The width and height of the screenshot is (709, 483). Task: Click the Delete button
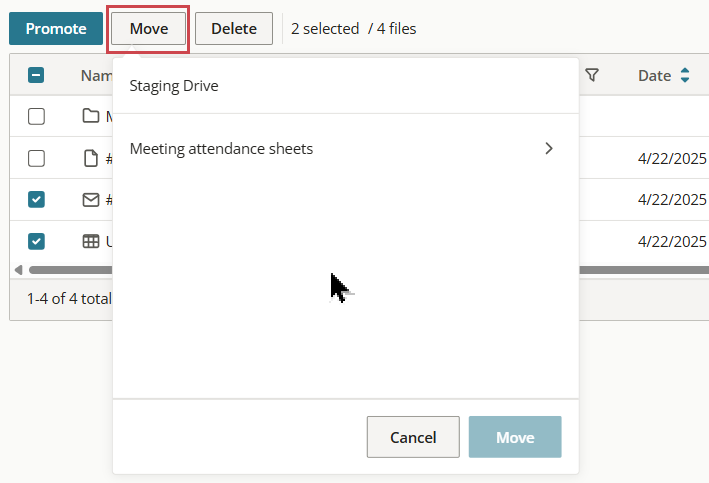point(234,28)
